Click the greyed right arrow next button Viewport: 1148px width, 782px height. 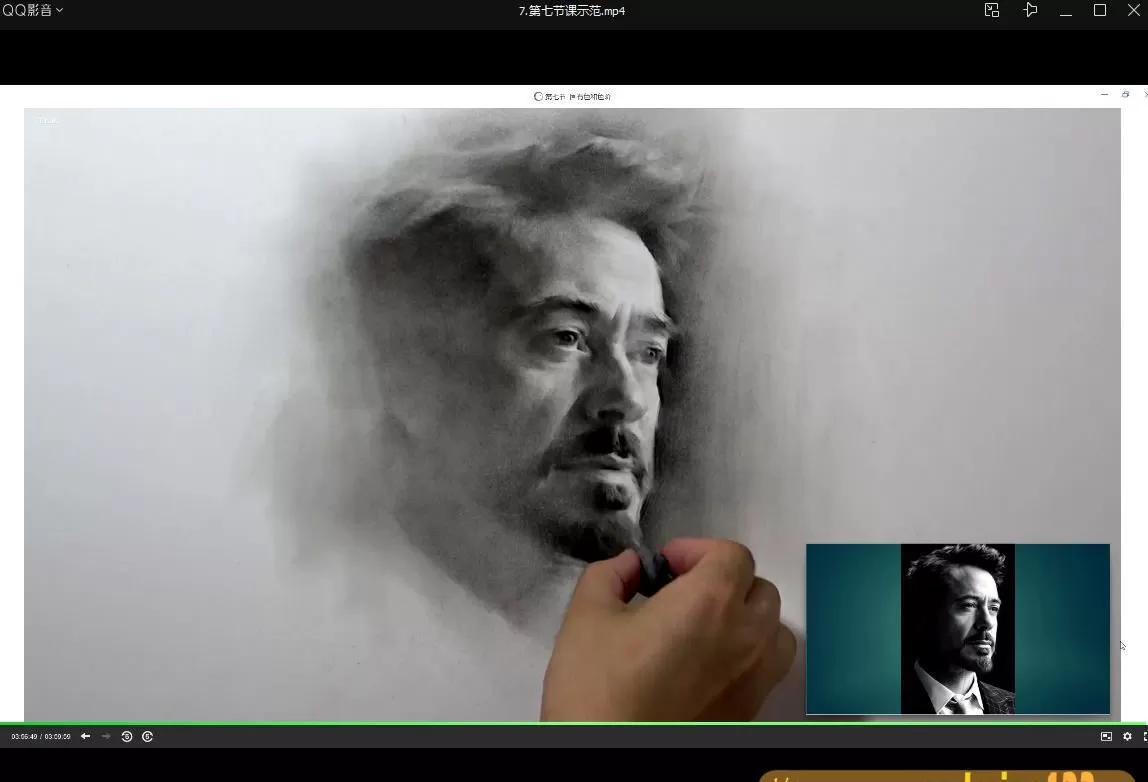point(106,736)
